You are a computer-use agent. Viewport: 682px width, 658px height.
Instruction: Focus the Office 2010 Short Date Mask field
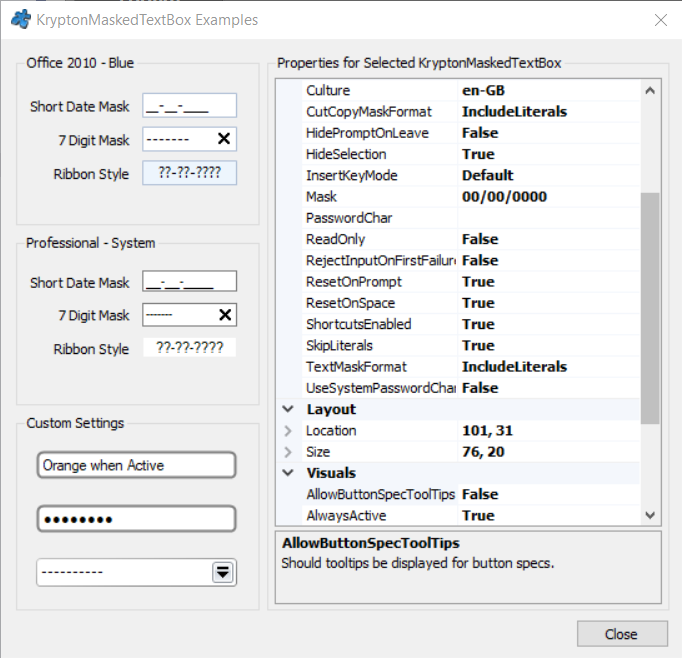(x=190, y=106)
